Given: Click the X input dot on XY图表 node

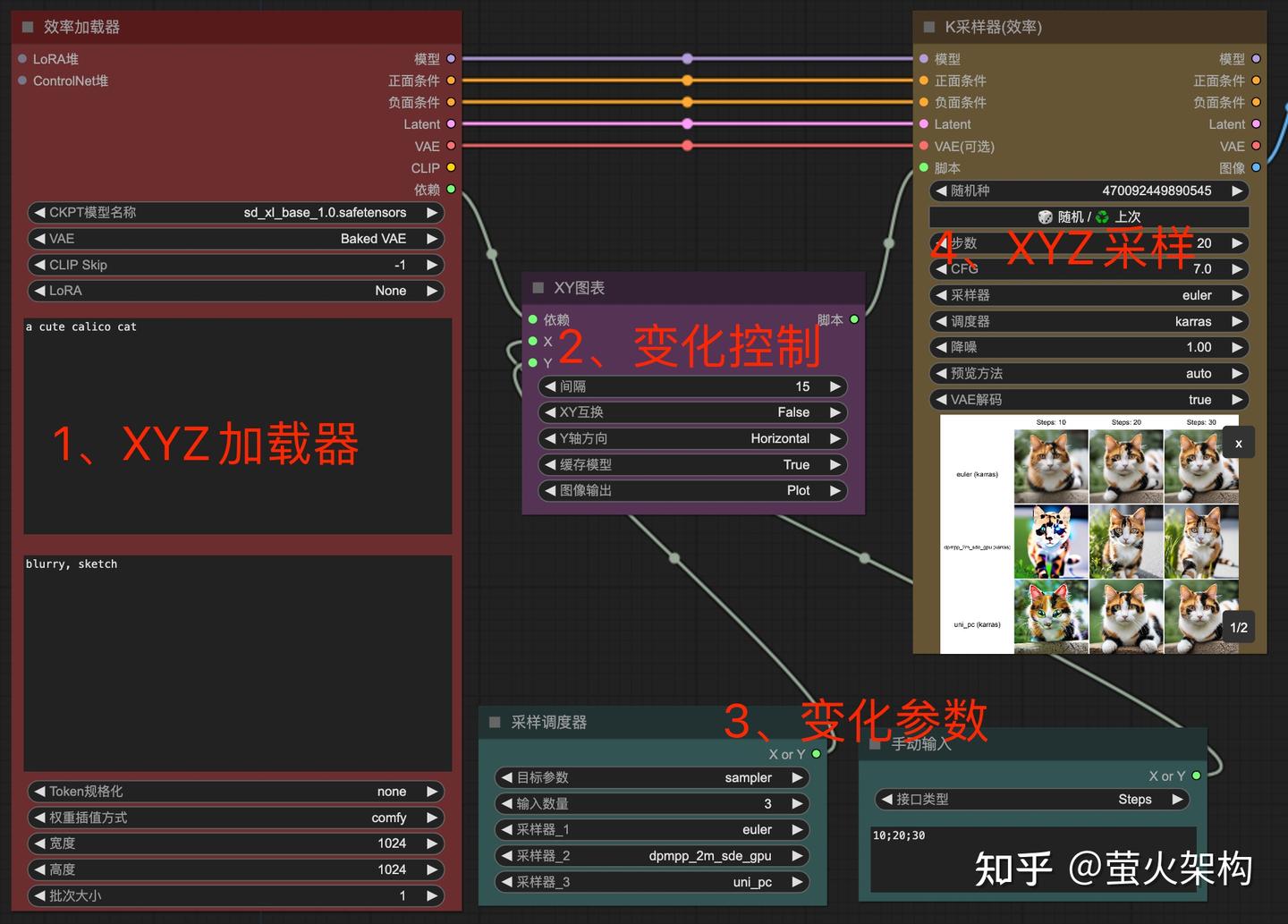Looking at the screenshot, I should [x=533, y=342].
